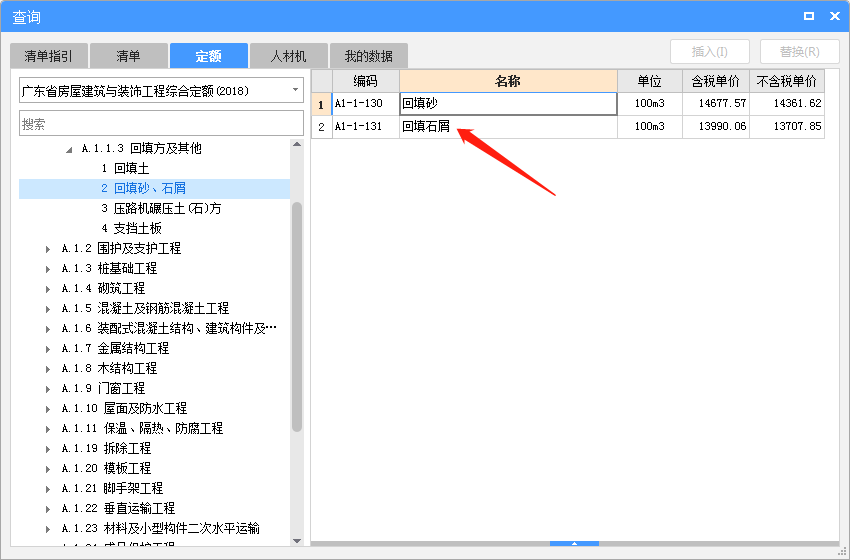Open the 我的数据 tab
850x560 pixels.
click(369, 56)
